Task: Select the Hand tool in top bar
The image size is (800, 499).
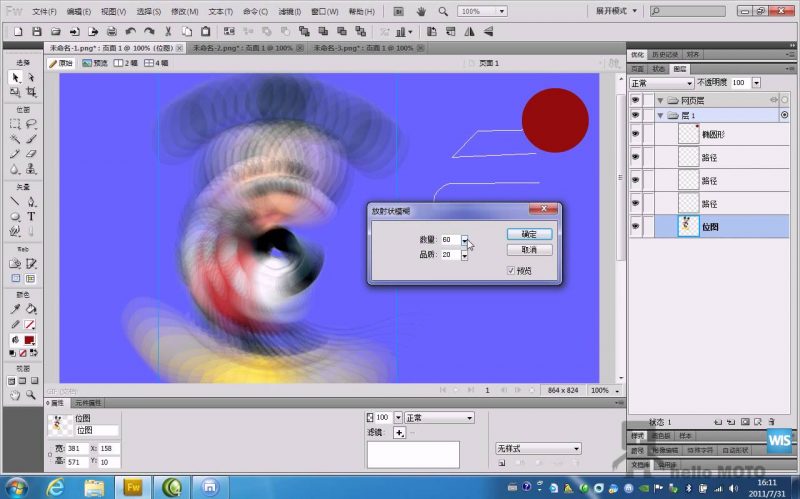Action: coord(421,11)
